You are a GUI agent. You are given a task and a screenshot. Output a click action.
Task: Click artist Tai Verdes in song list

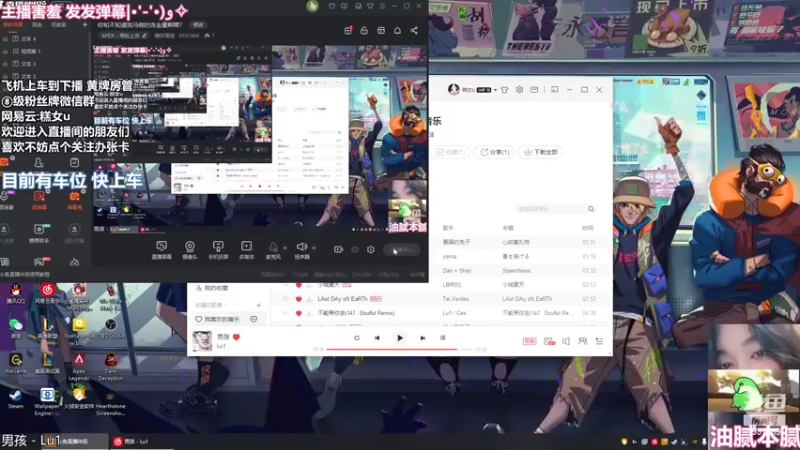pyautogui.click(x=455, y=299)
